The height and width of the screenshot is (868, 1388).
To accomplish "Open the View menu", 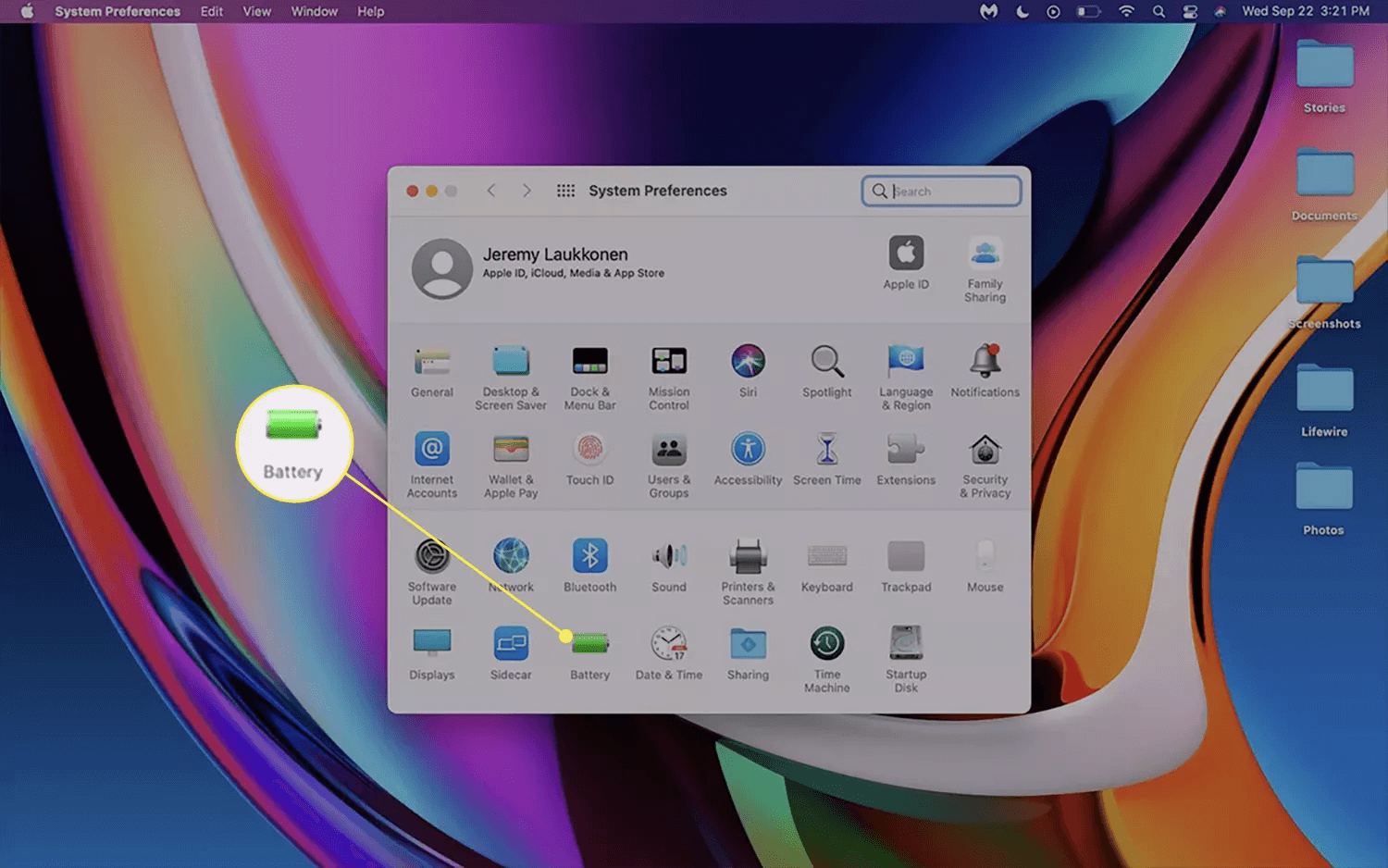I will click(256, 11).
